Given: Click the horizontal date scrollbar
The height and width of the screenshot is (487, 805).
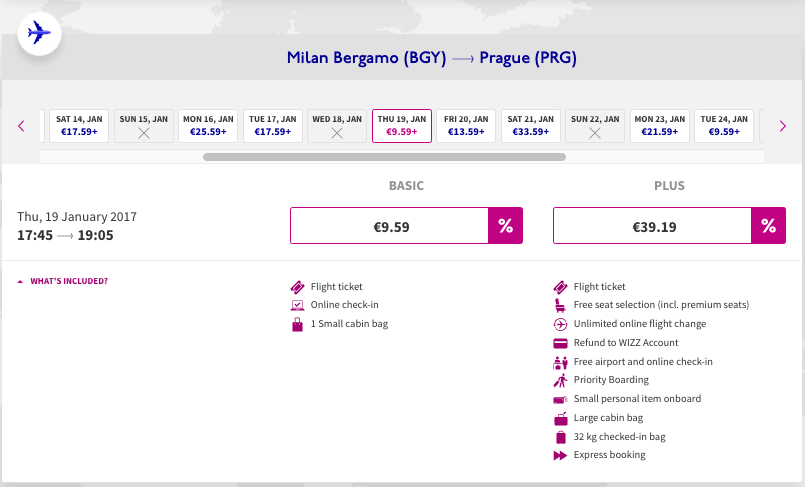Looking at the screenshot, I should 384,157.
